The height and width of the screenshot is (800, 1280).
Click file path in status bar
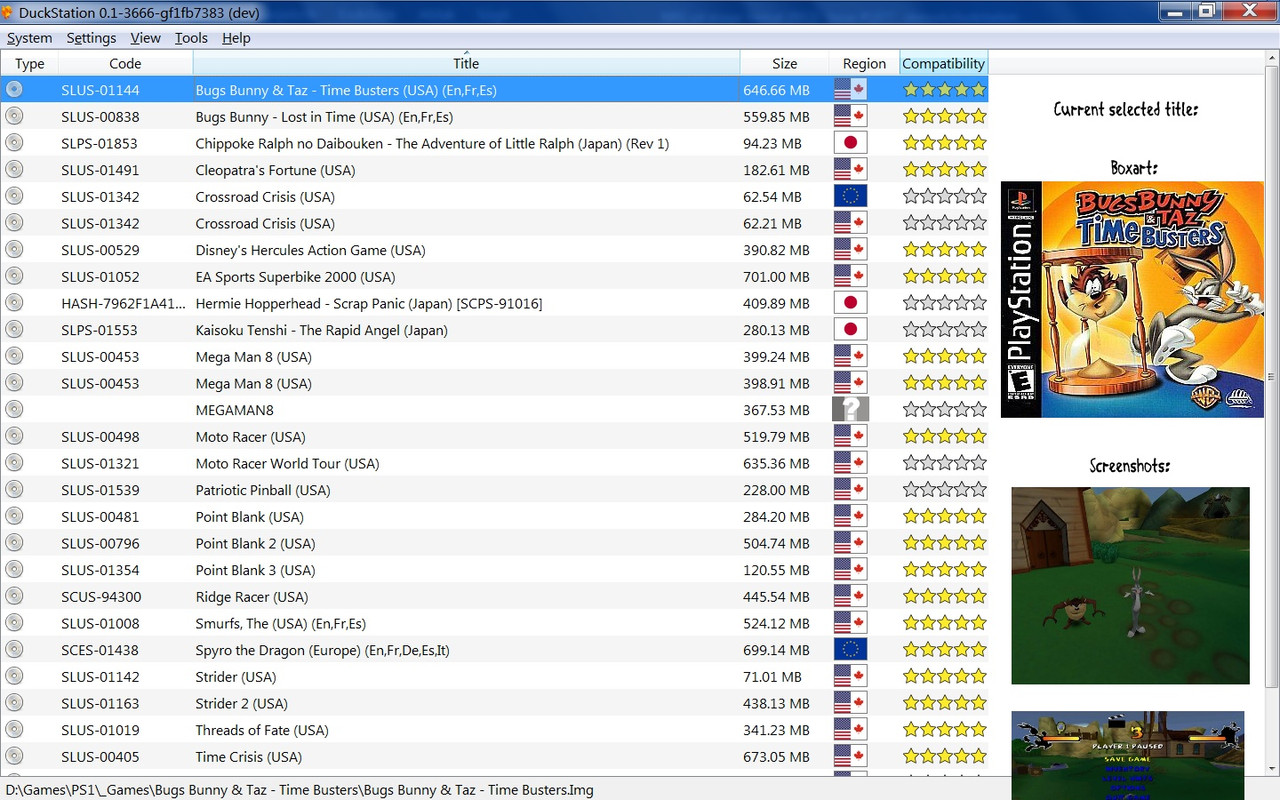click(298, 790)
